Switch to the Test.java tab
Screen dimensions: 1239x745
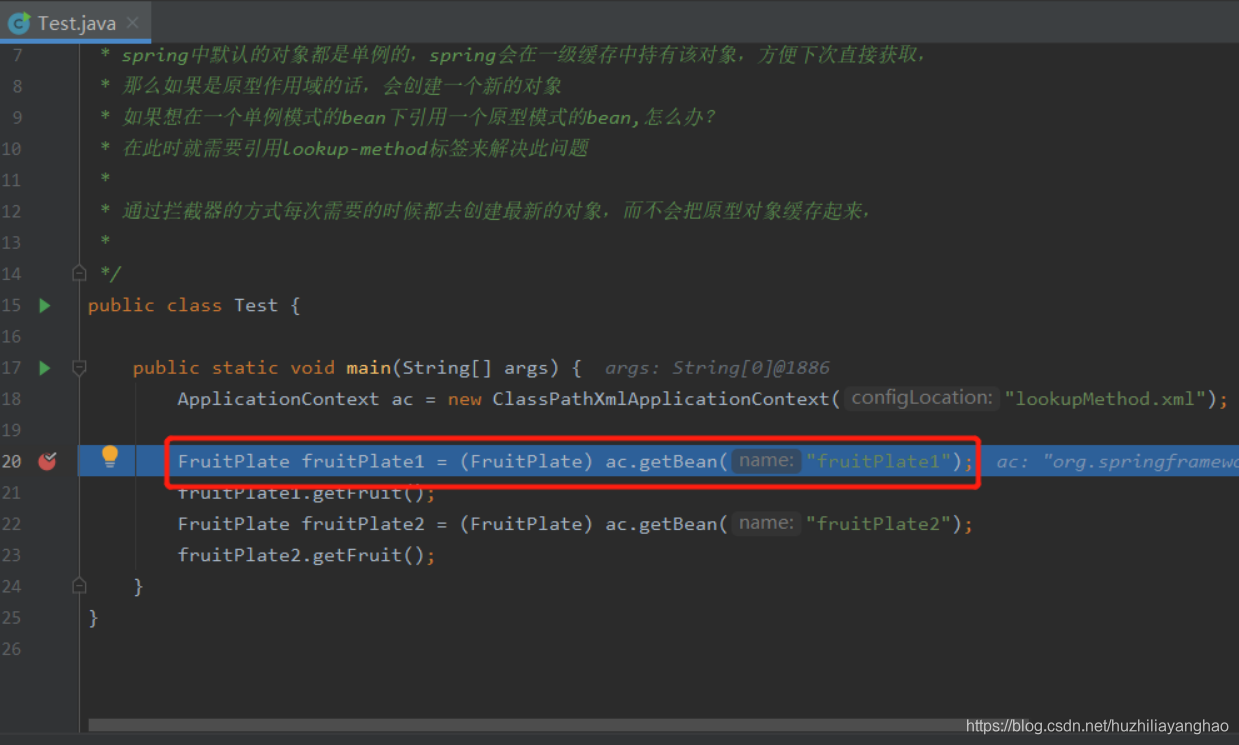pyautogui.click(x=76, y=22)
